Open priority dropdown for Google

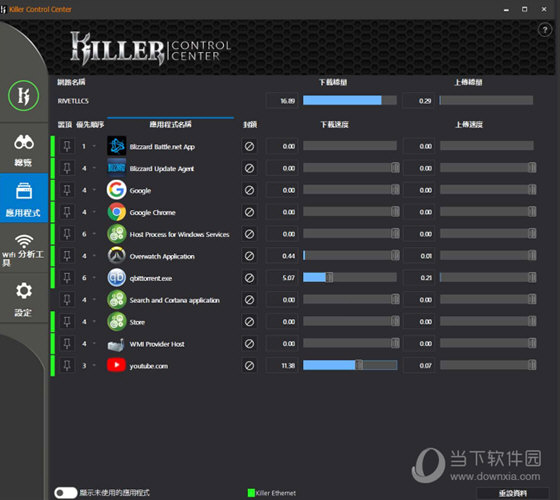[94, 190]
